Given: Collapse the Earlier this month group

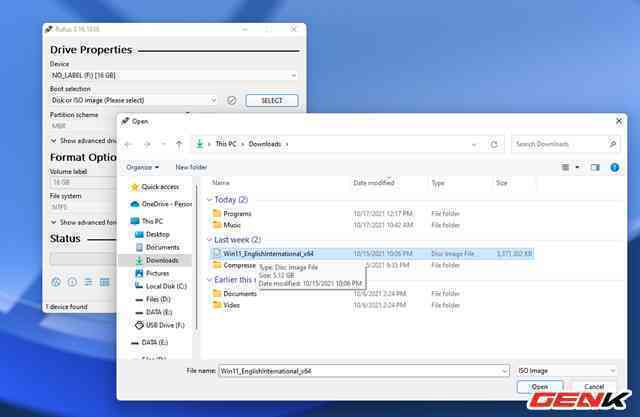Looking at the screenshot, I should click(209, 279).
